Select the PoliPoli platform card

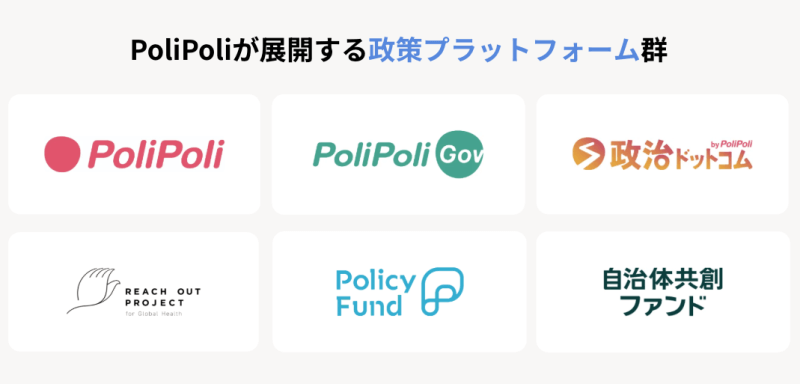(x=134, y=154)
